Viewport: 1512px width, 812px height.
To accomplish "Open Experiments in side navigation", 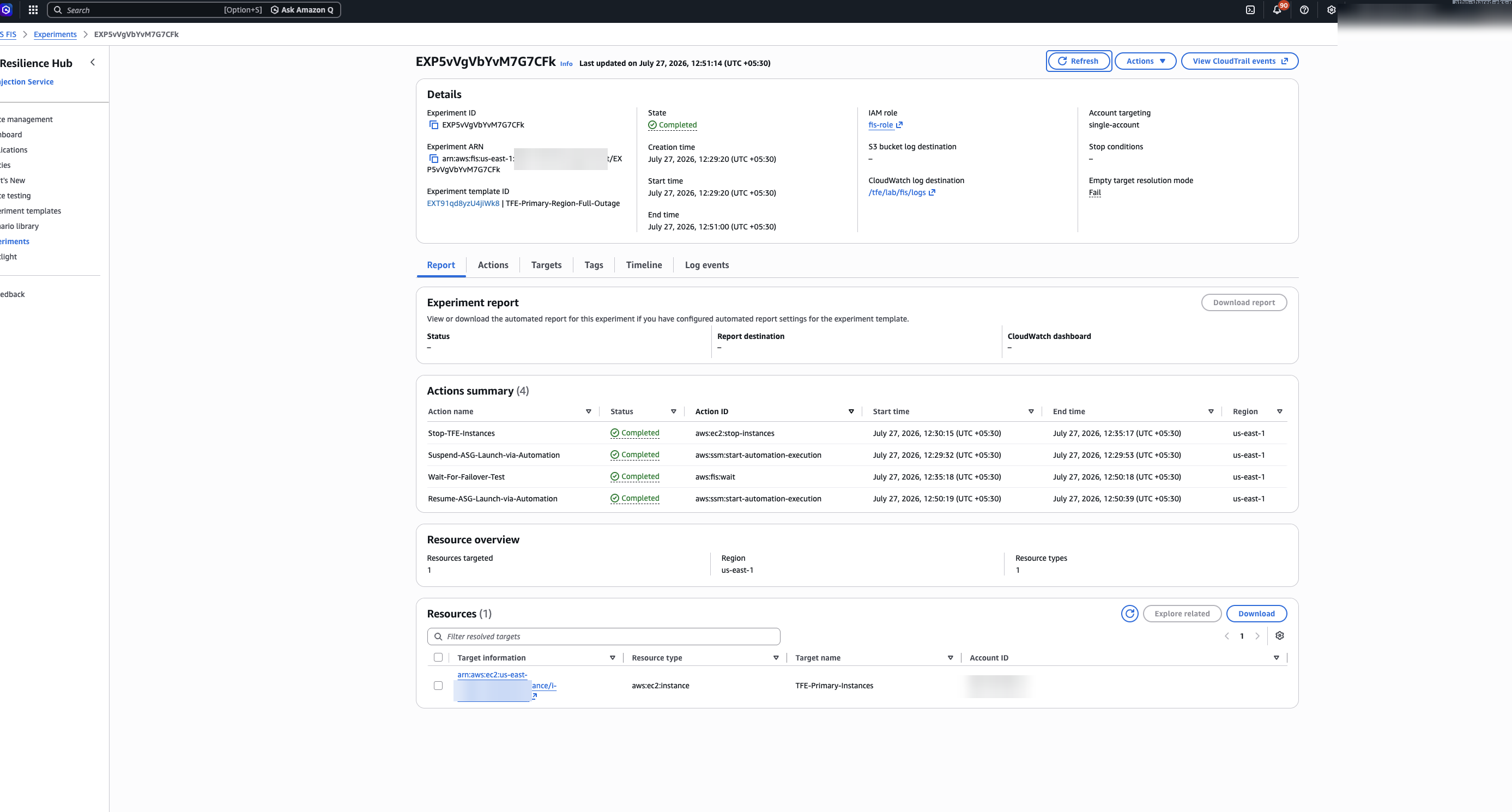I will coord(15,242).
